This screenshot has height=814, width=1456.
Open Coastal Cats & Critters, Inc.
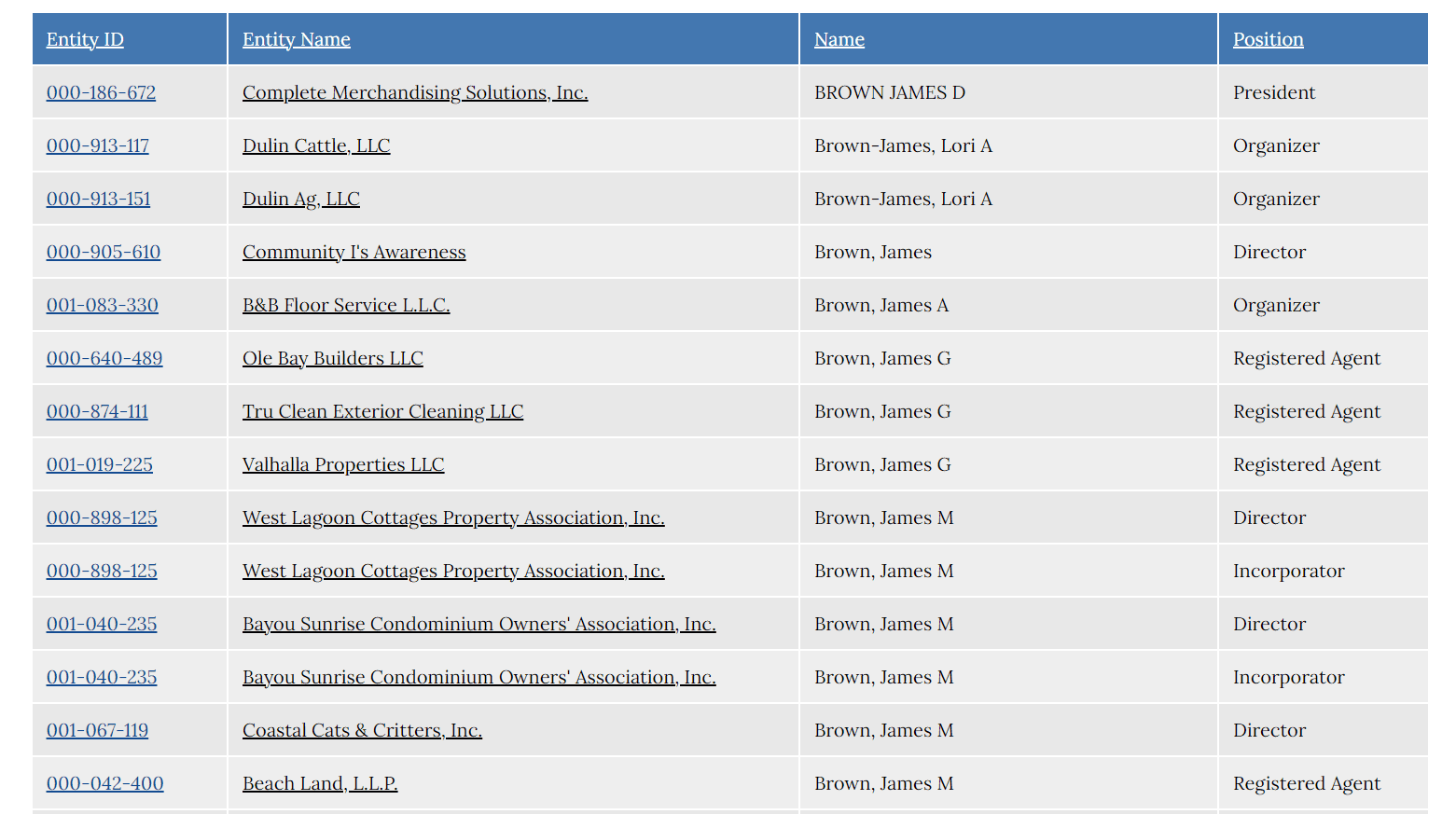pos(362,730)
